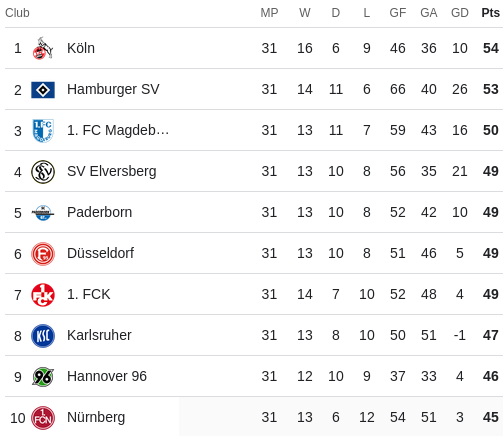Click the SV Elversberg circular emblem

[43, 172]
